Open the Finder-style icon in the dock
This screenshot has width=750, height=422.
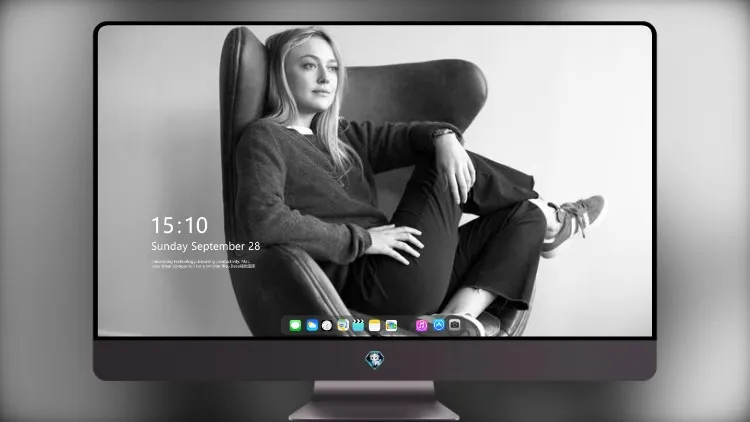point(343,326)
